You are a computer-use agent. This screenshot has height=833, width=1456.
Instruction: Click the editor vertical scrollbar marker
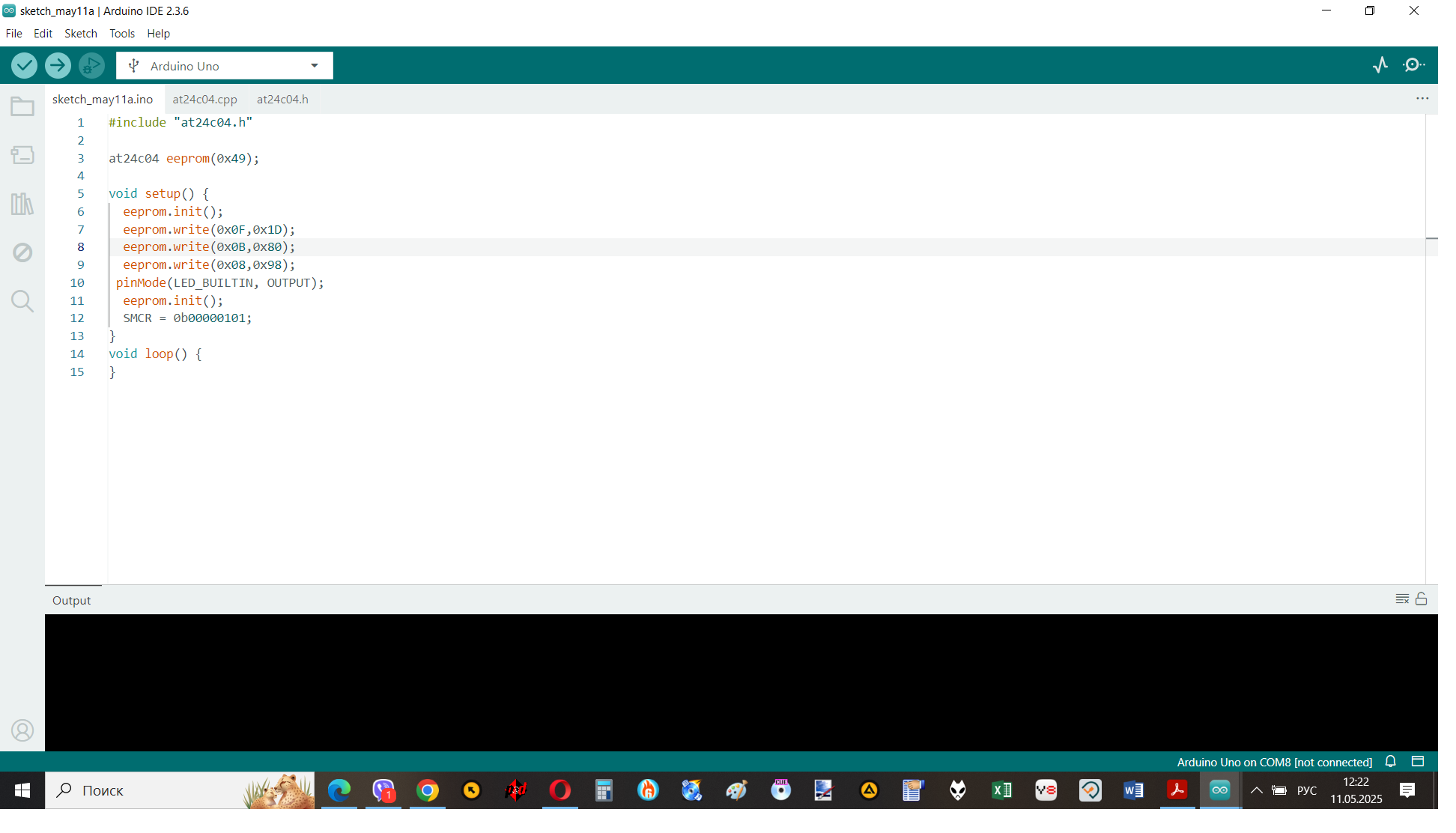(x=1431, y=238)
